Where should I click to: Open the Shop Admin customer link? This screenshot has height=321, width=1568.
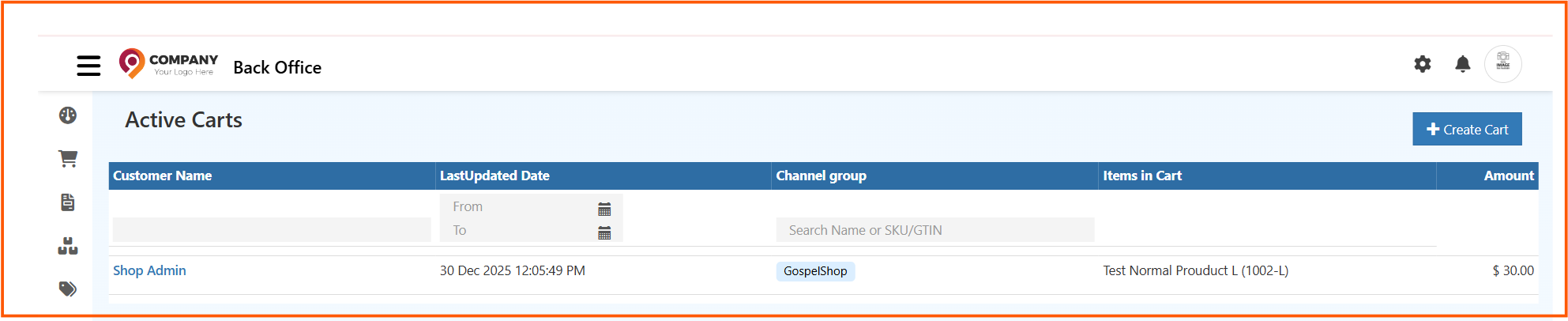click(x=149, y=270)
